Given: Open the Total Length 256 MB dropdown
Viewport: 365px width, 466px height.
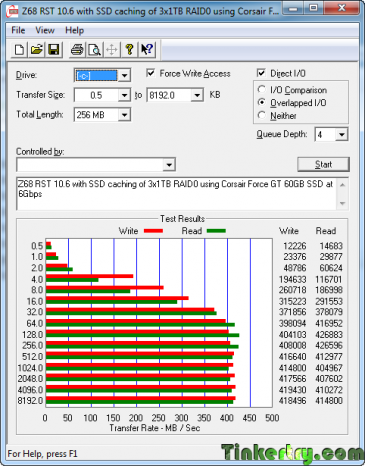Looking at the screenshot, I should click(124, 115).
